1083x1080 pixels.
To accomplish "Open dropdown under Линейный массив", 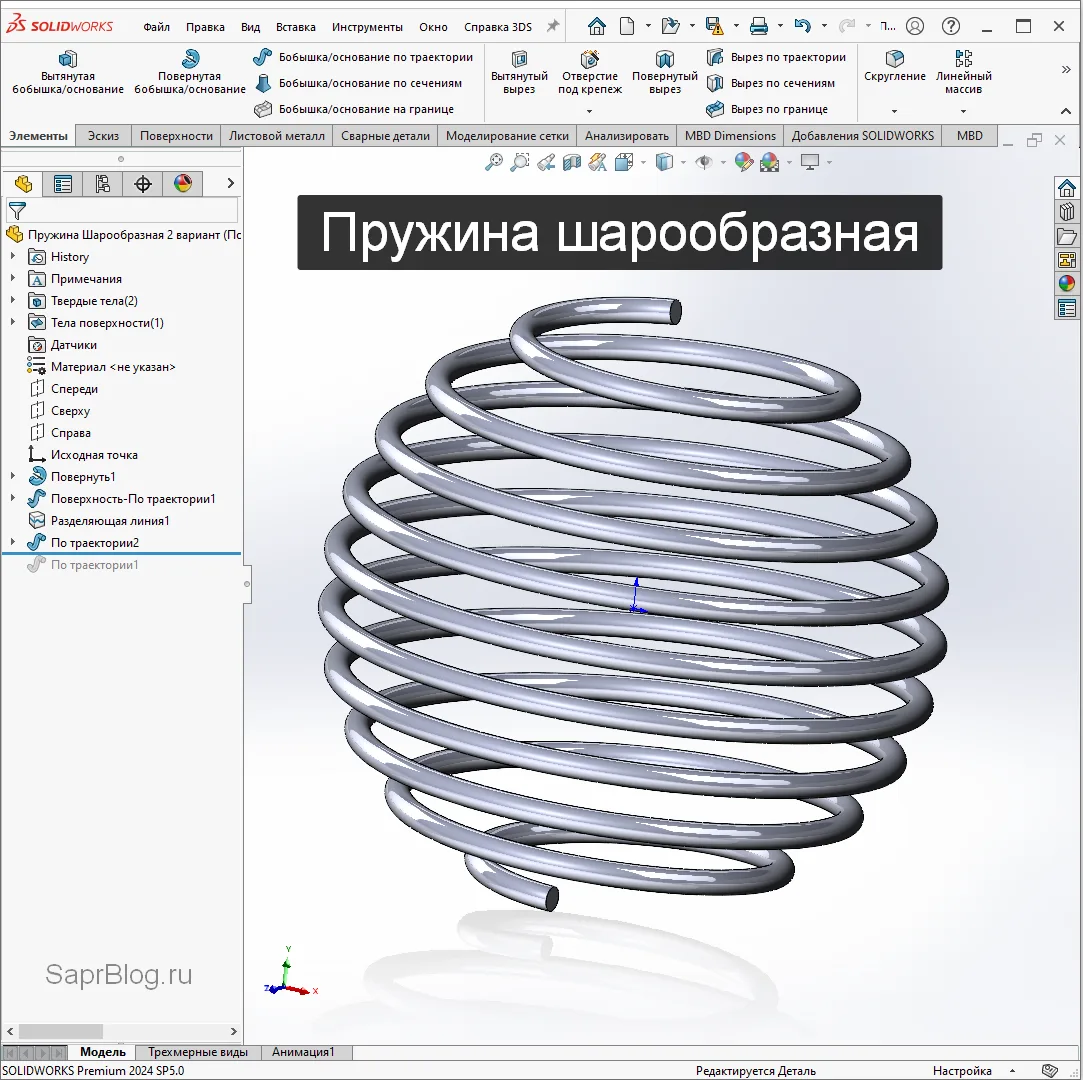I will coord(963,111).
